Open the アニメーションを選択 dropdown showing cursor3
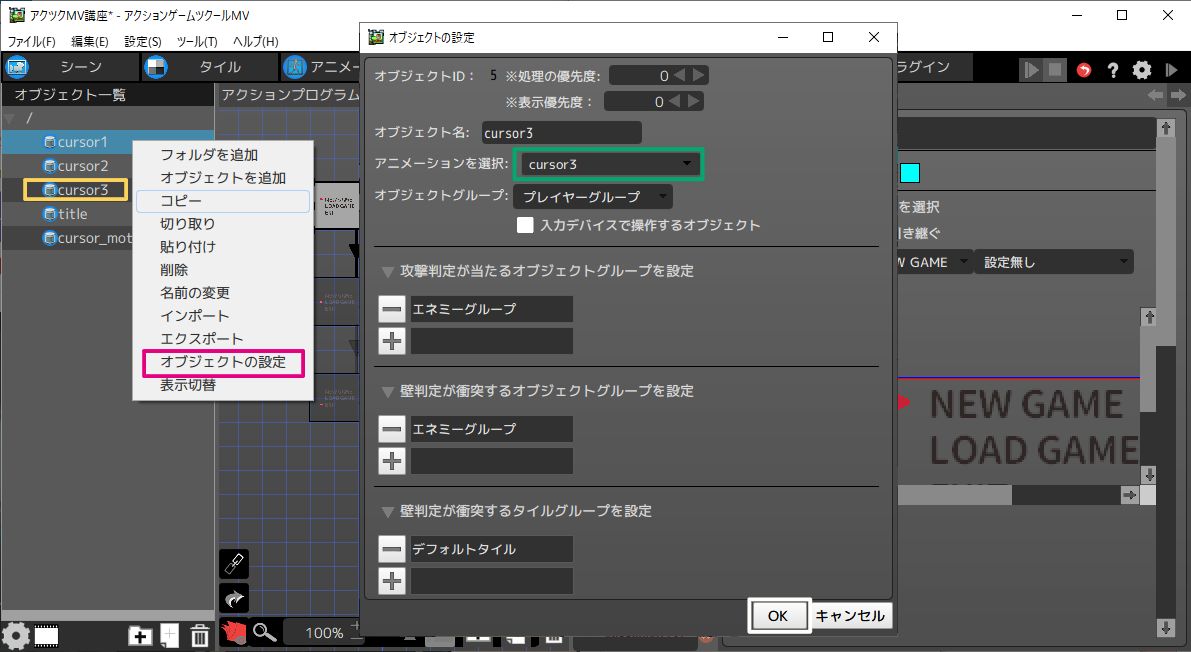This screenshot has height=652, width=1191. coord(608,164)
